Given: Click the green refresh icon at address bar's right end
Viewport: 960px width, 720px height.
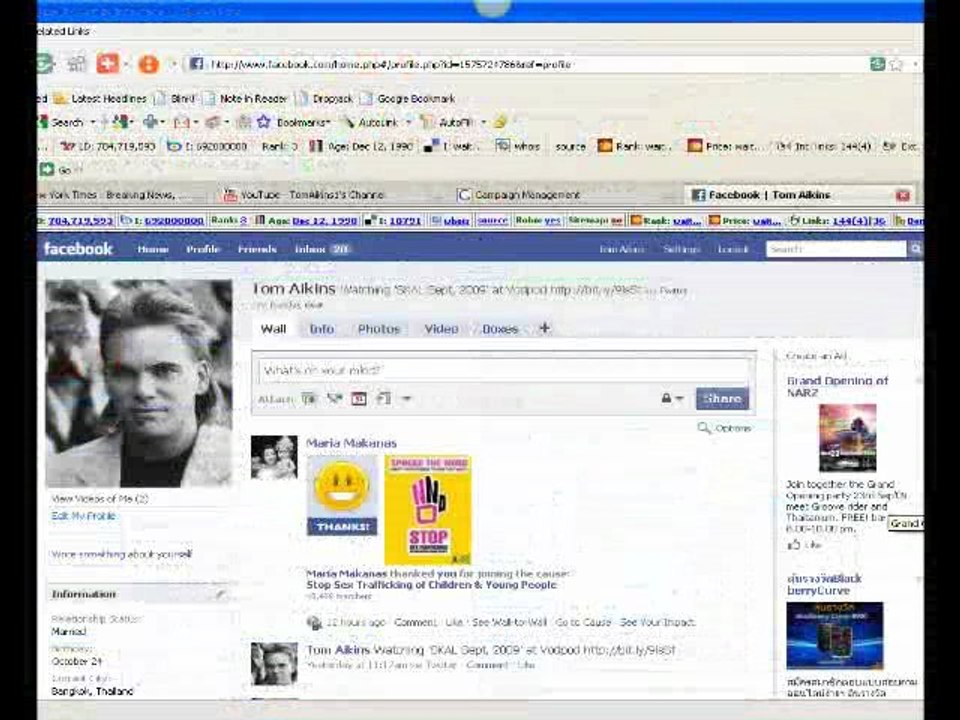Looking at the screenshot, I should (x=877, y=64).
